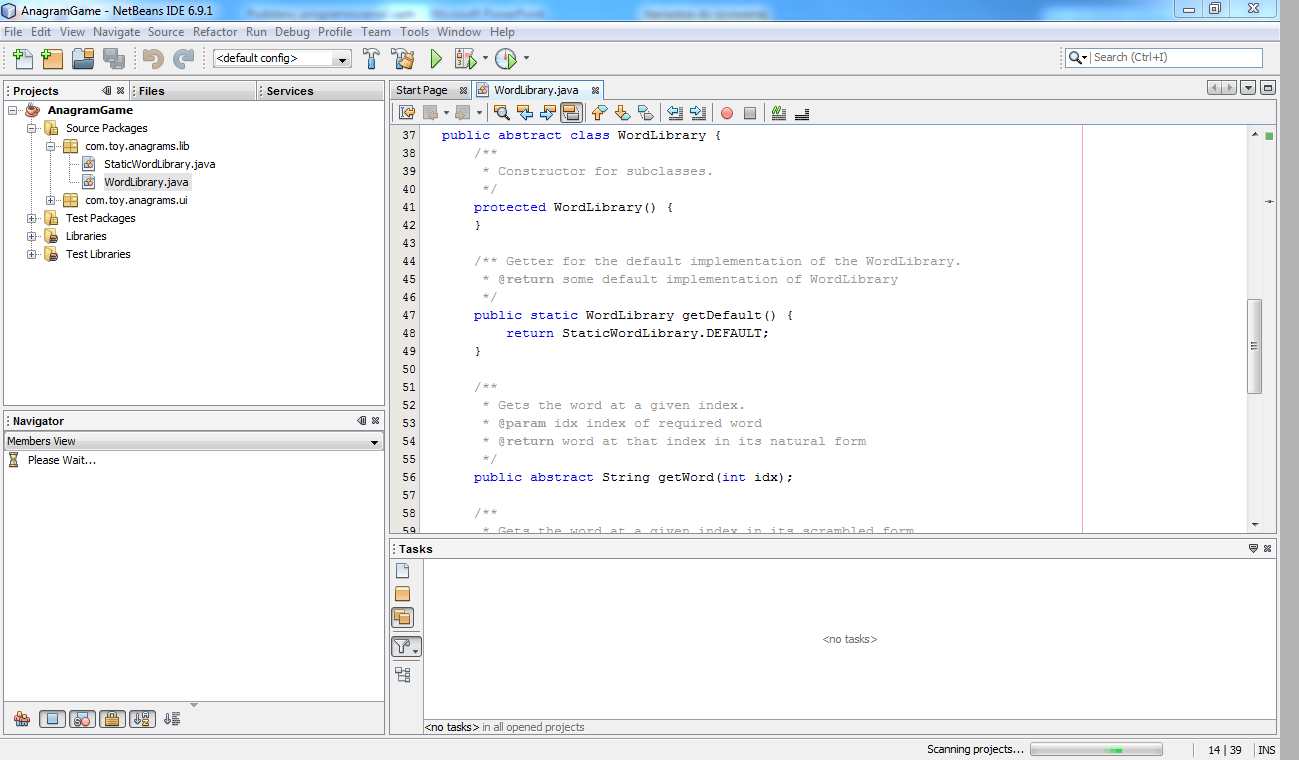Click the New File toolbar icon

23,58
